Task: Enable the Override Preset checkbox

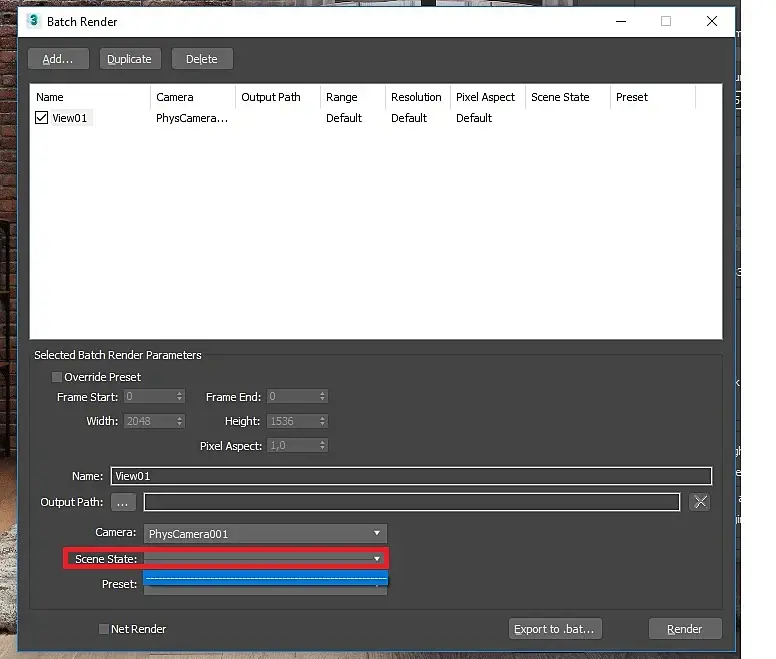Action: 57,377
